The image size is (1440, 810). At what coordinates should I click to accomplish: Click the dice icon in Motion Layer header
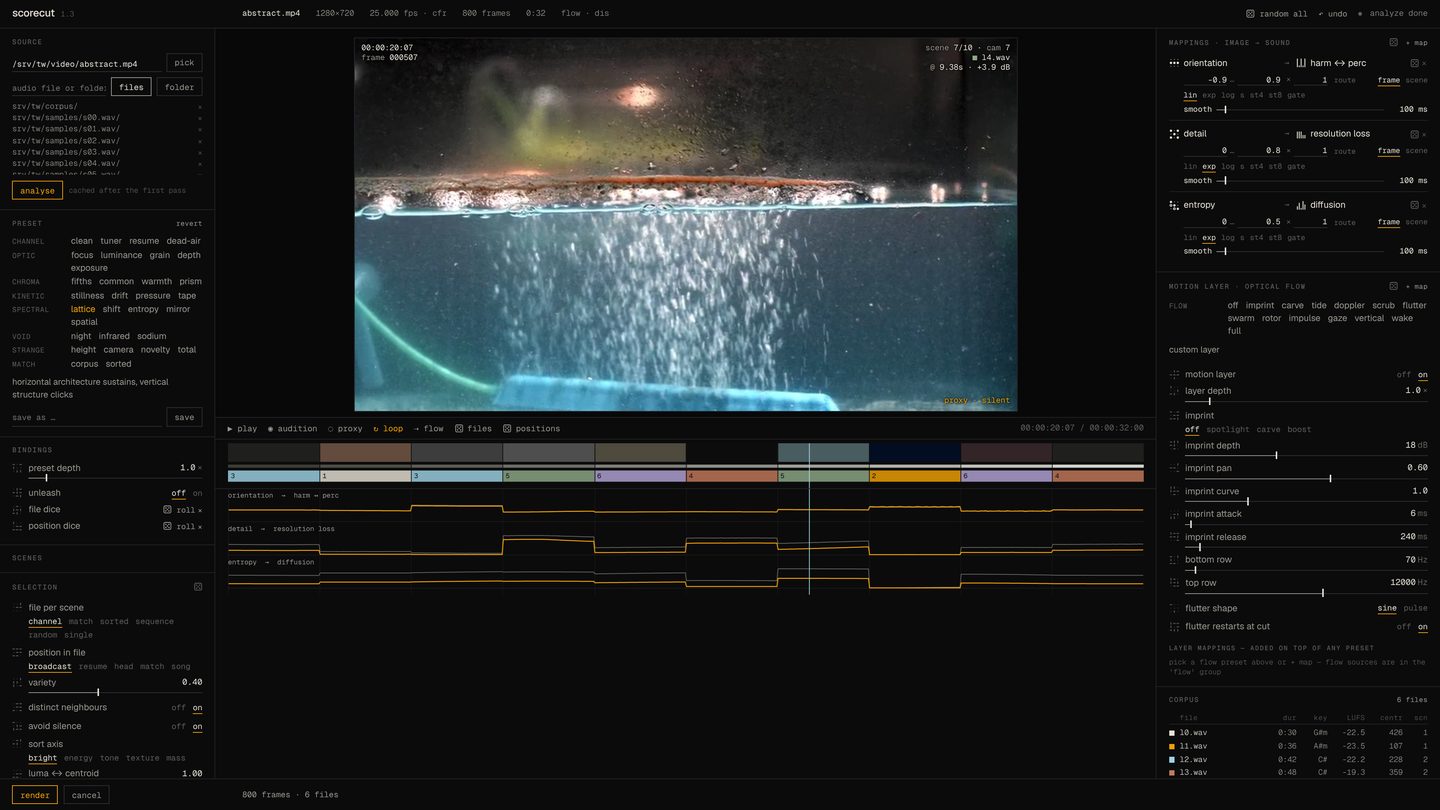pyautogui.click(x=1393, y=286)
